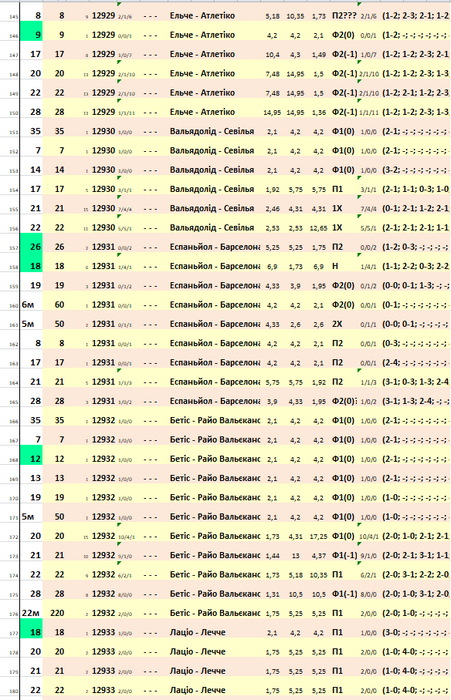Select the odds cell 2,46
Viewport: 451px width, 700px height.
272,208
